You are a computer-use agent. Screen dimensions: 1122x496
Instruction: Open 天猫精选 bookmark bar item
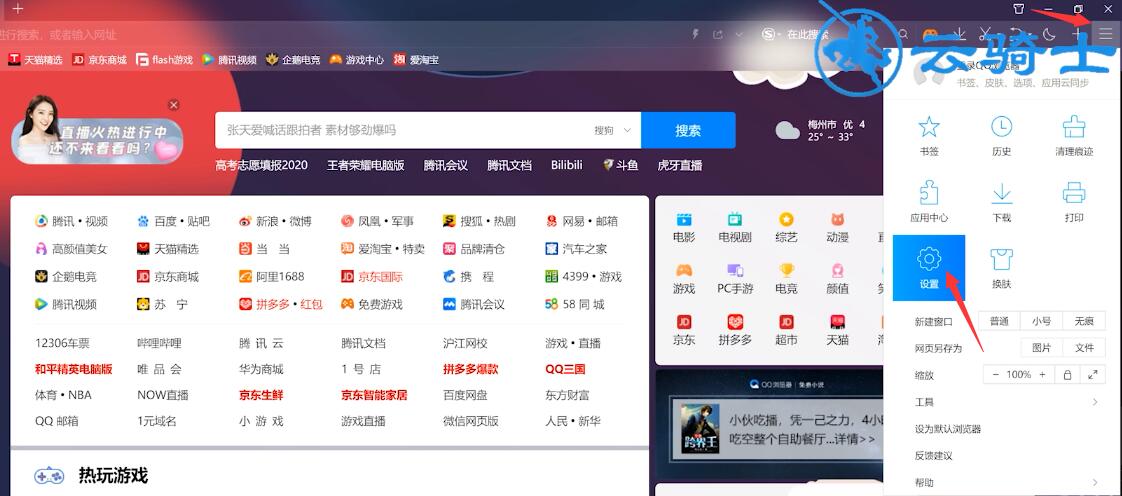tap(35, 60)
